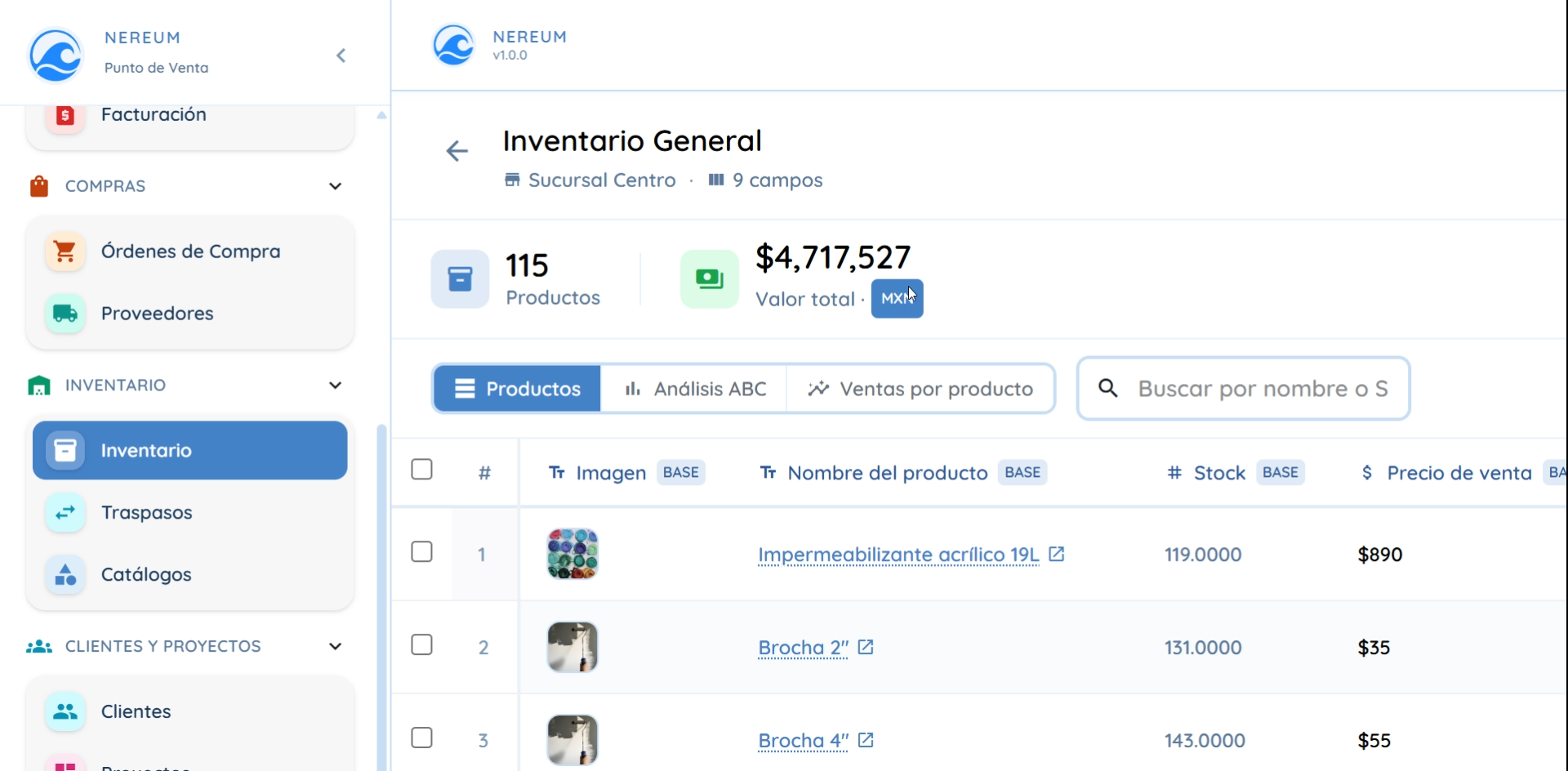Image resolution: width=1568 pixels, height=771 pixels.
Task: Click the Traspasos arrows icon
Action: coord(65,513)
